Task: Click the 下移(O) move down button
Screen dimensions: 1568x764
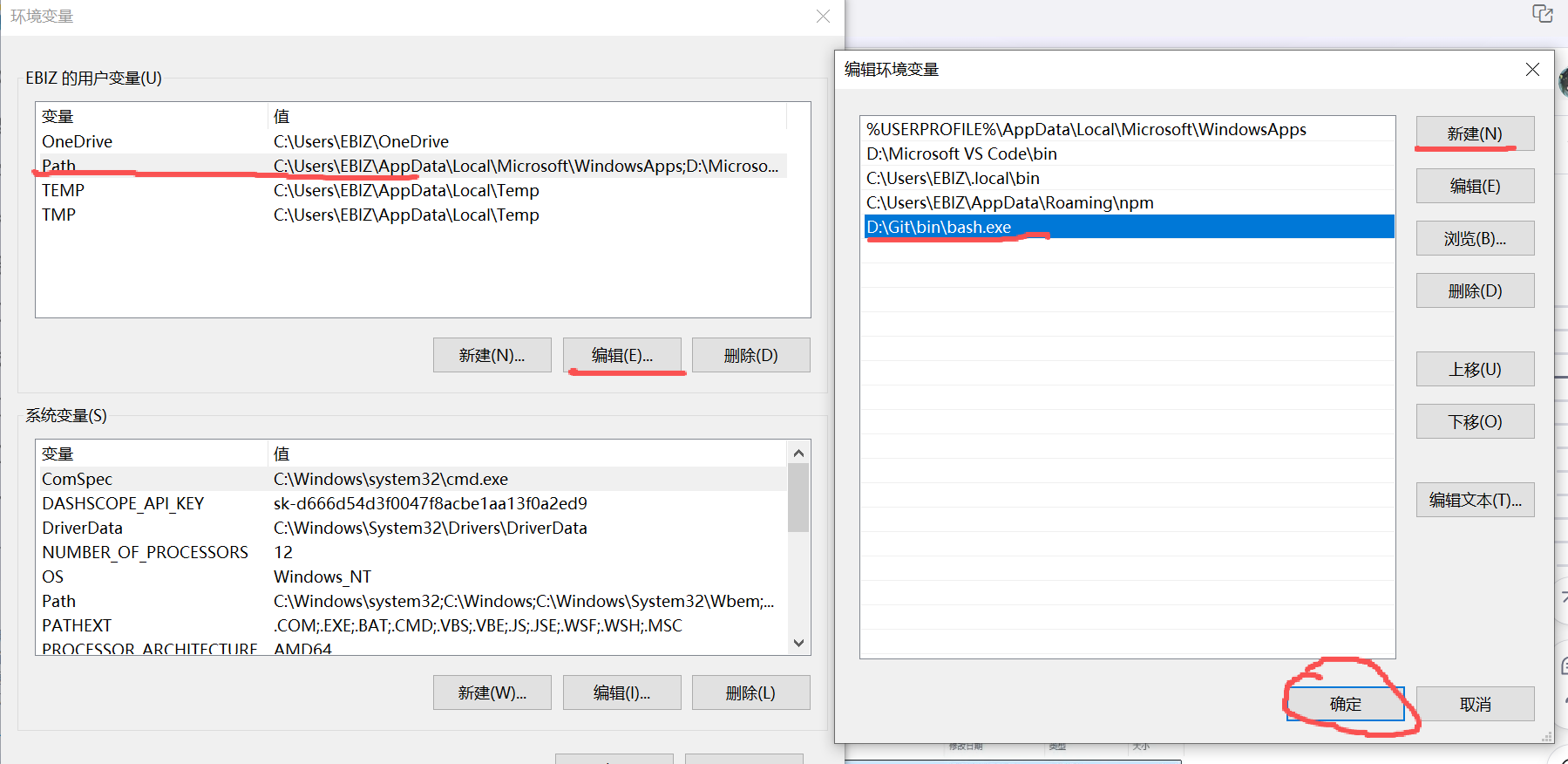Action: click(1475, 421)
